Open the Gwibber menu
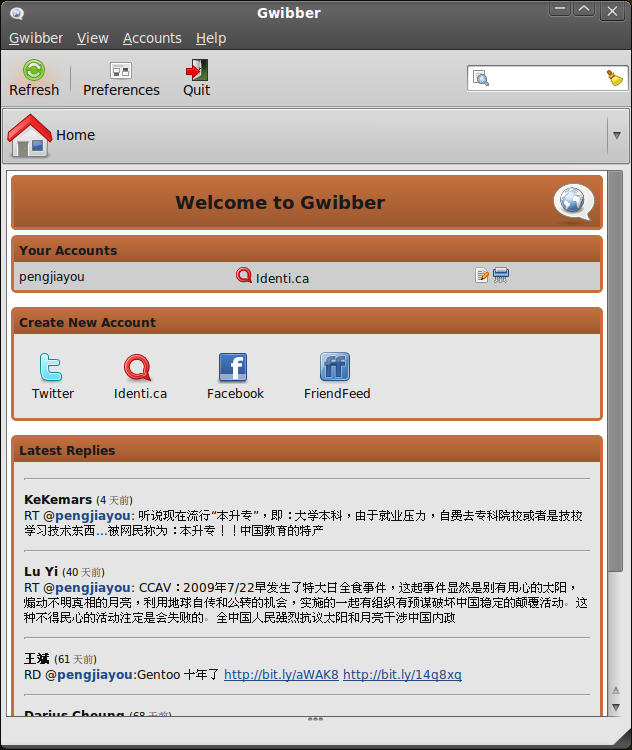Viewport: 632px width, 750px height. 36,38
